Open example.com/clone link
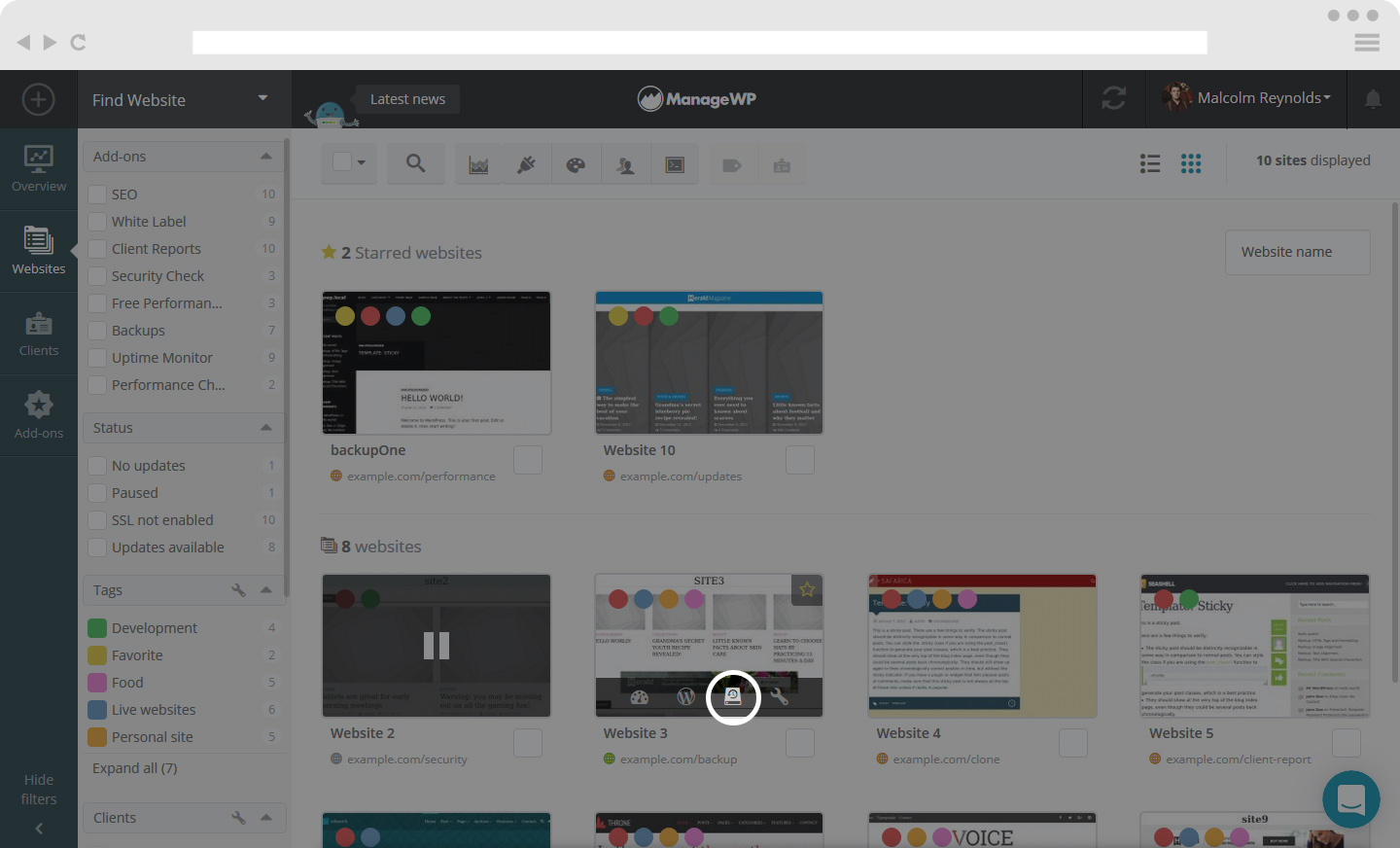 point(946,760)
